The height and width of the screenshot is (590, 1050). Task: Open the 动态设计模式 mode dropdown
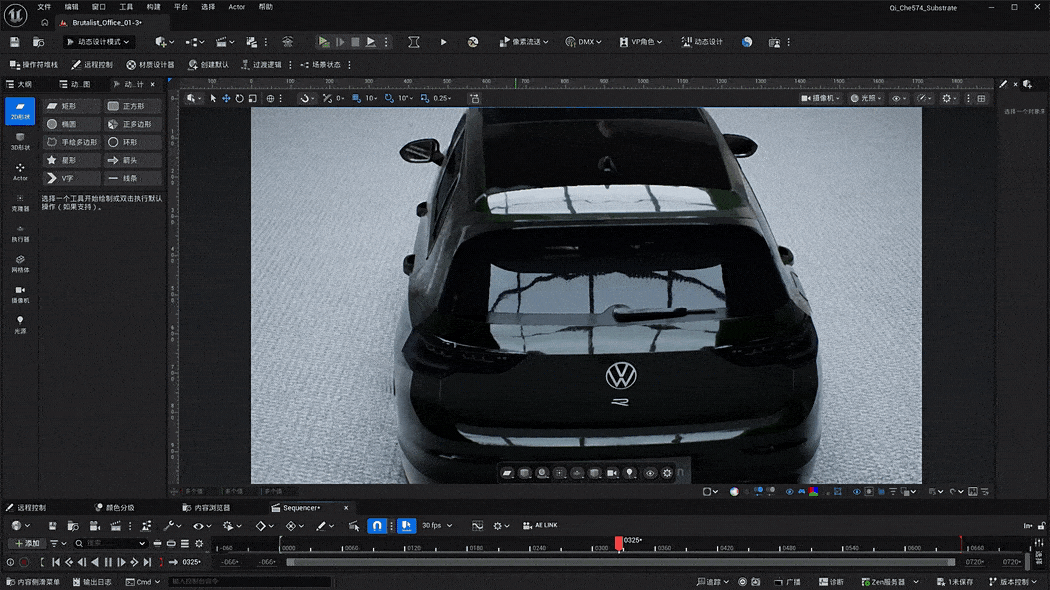click(x=98, y=42)
